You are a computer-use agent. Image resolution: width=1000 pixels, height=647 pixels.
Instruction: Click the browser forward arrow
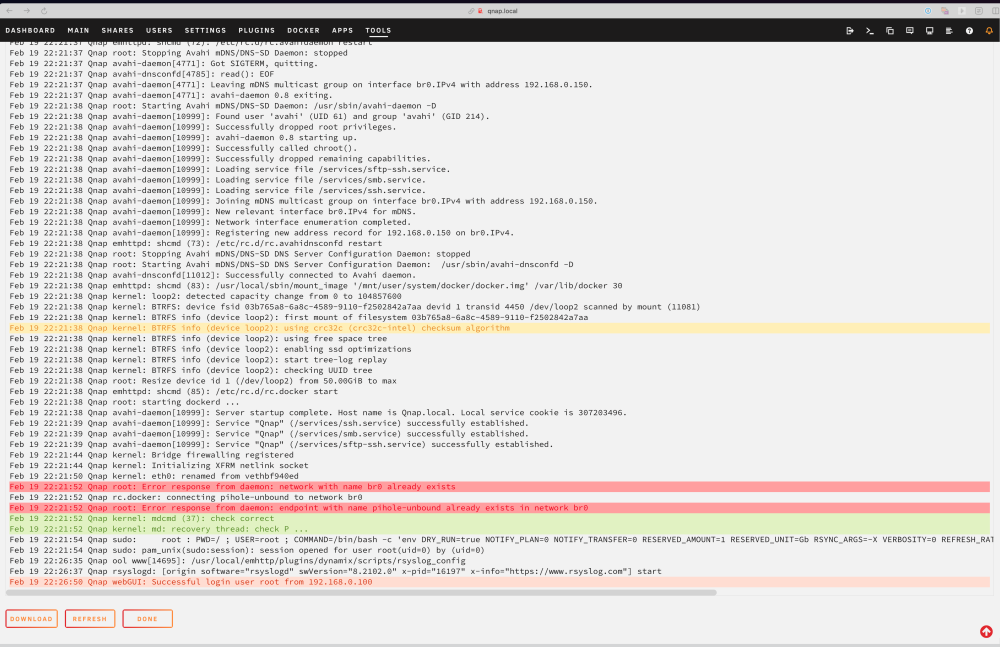pyautogui.click(x=27, y=11)
